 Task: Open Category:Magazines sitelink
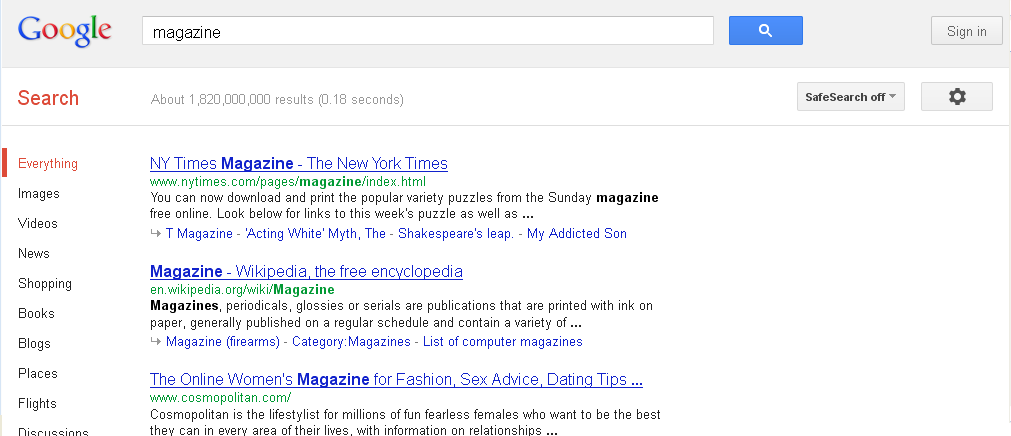pyautogui.click(x=351, y=341)
